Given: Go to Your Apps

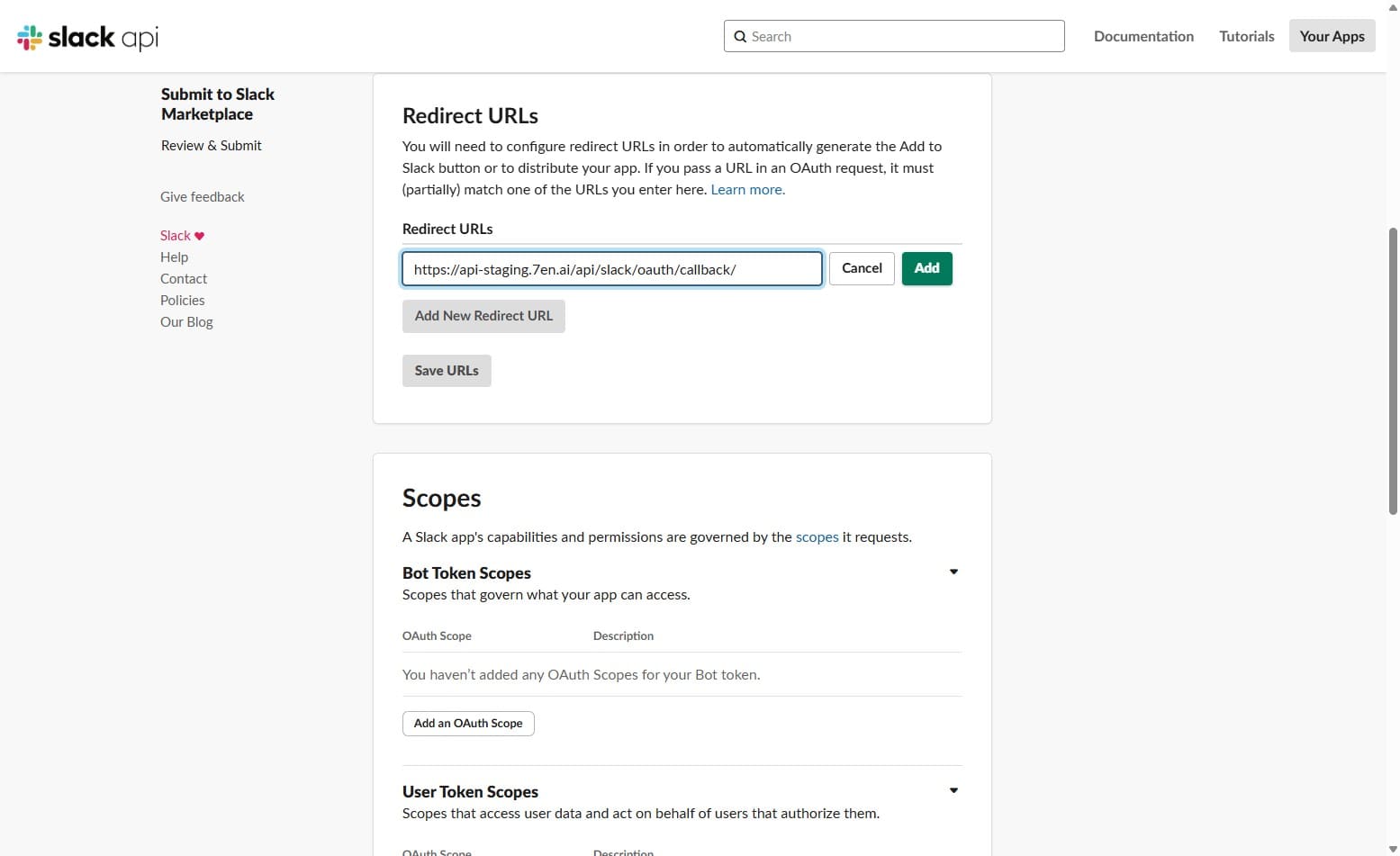Looking at the screenshot, I should point(1332,36).
